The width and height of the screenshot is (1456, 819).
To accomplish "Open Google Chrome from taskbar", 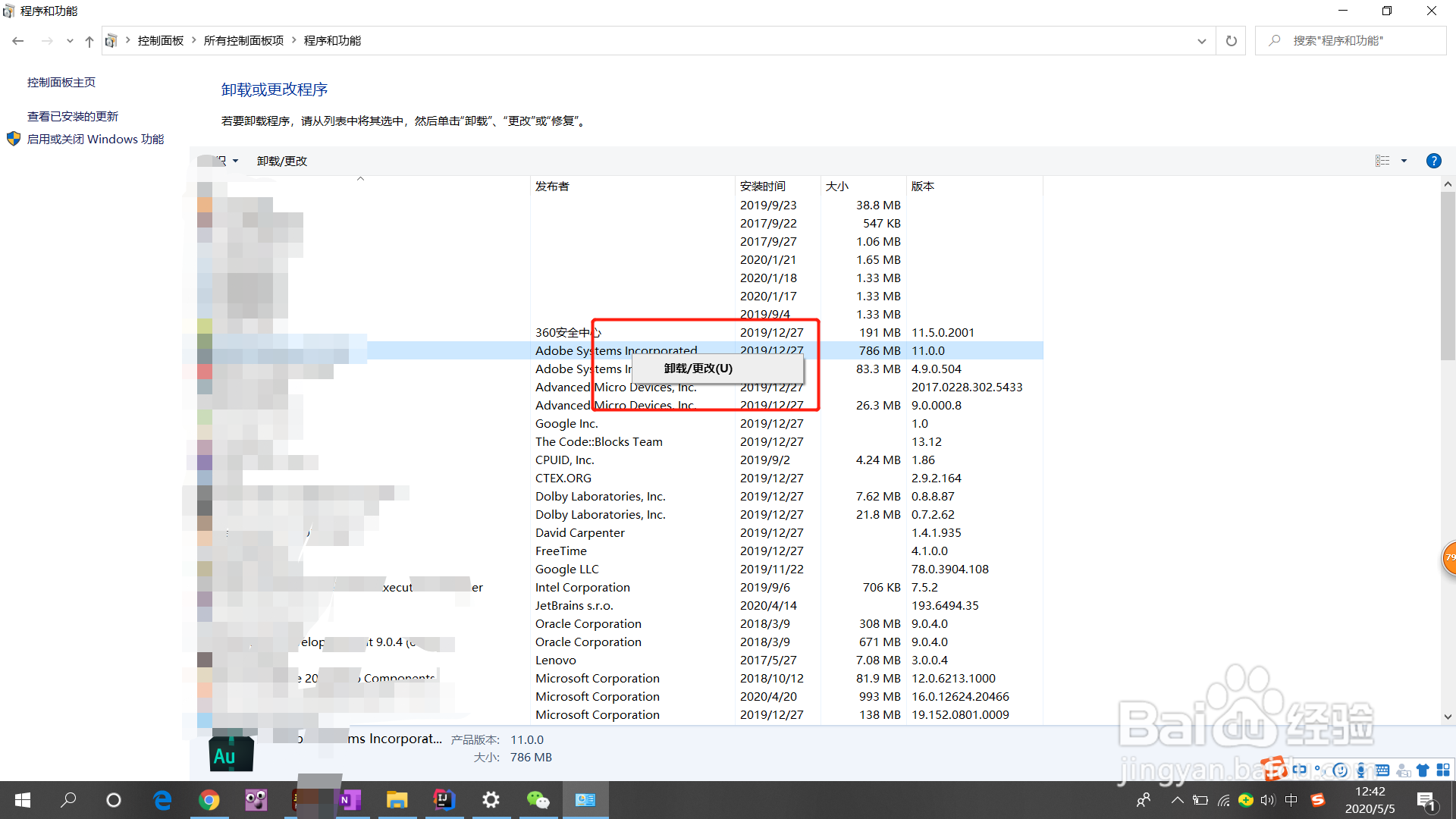I will pos(209,800).
